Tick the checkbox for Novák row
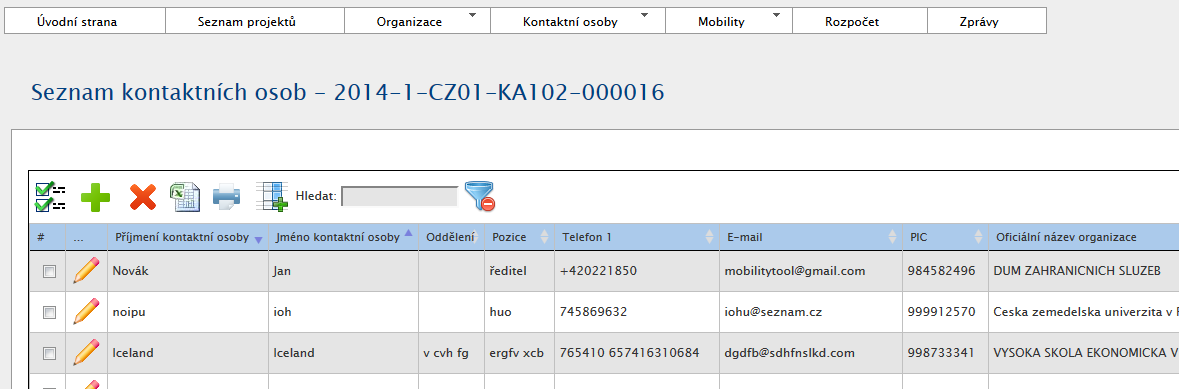The image size is (1179, 389). click(49, 272)
